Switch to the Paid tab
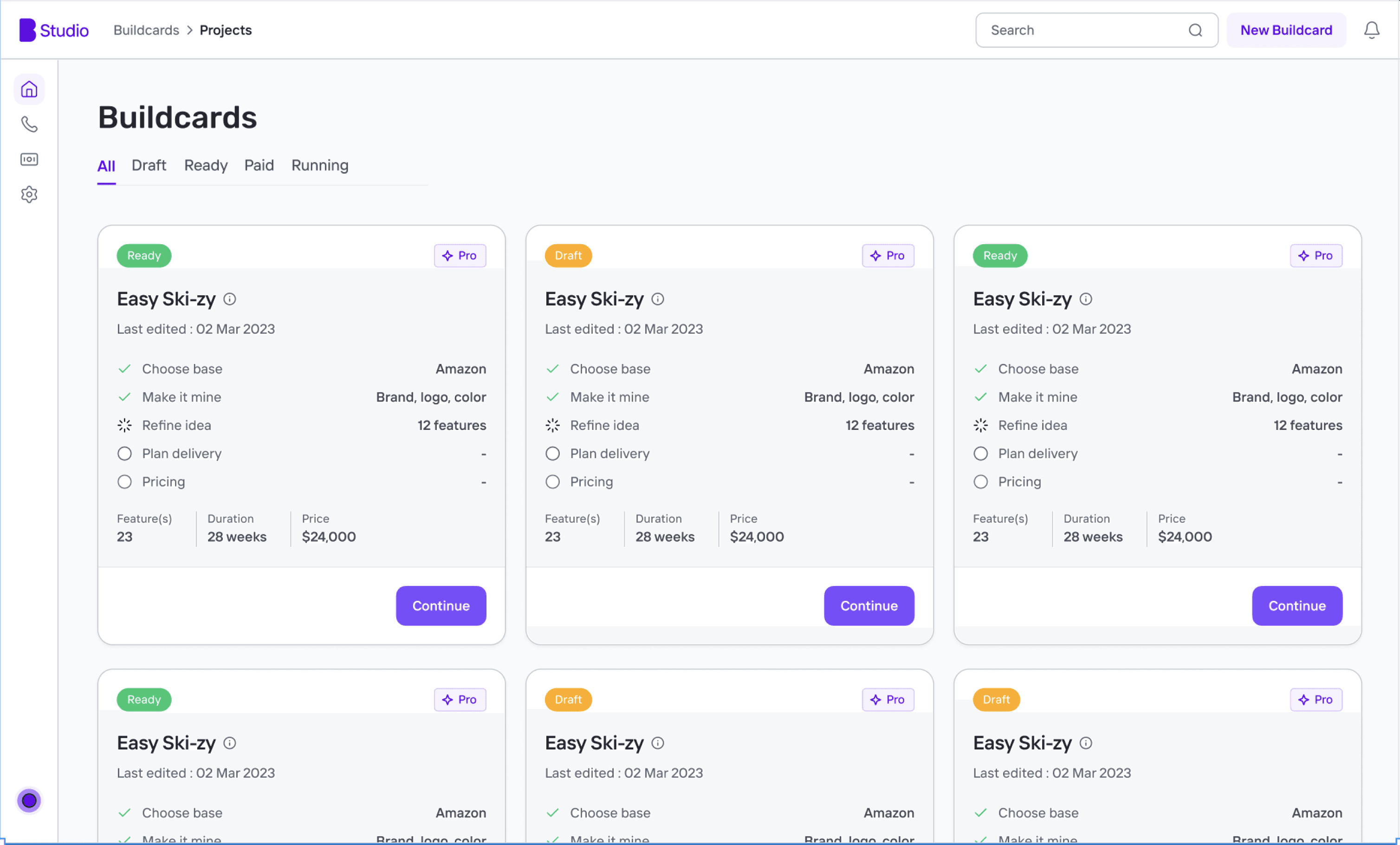The image size is (1400, 845). tap(259, 165)
